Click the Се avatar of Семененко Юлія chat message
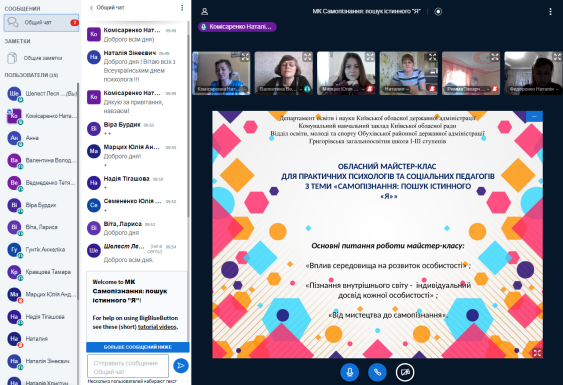This screenshot has width=563, height=385. 94,205
